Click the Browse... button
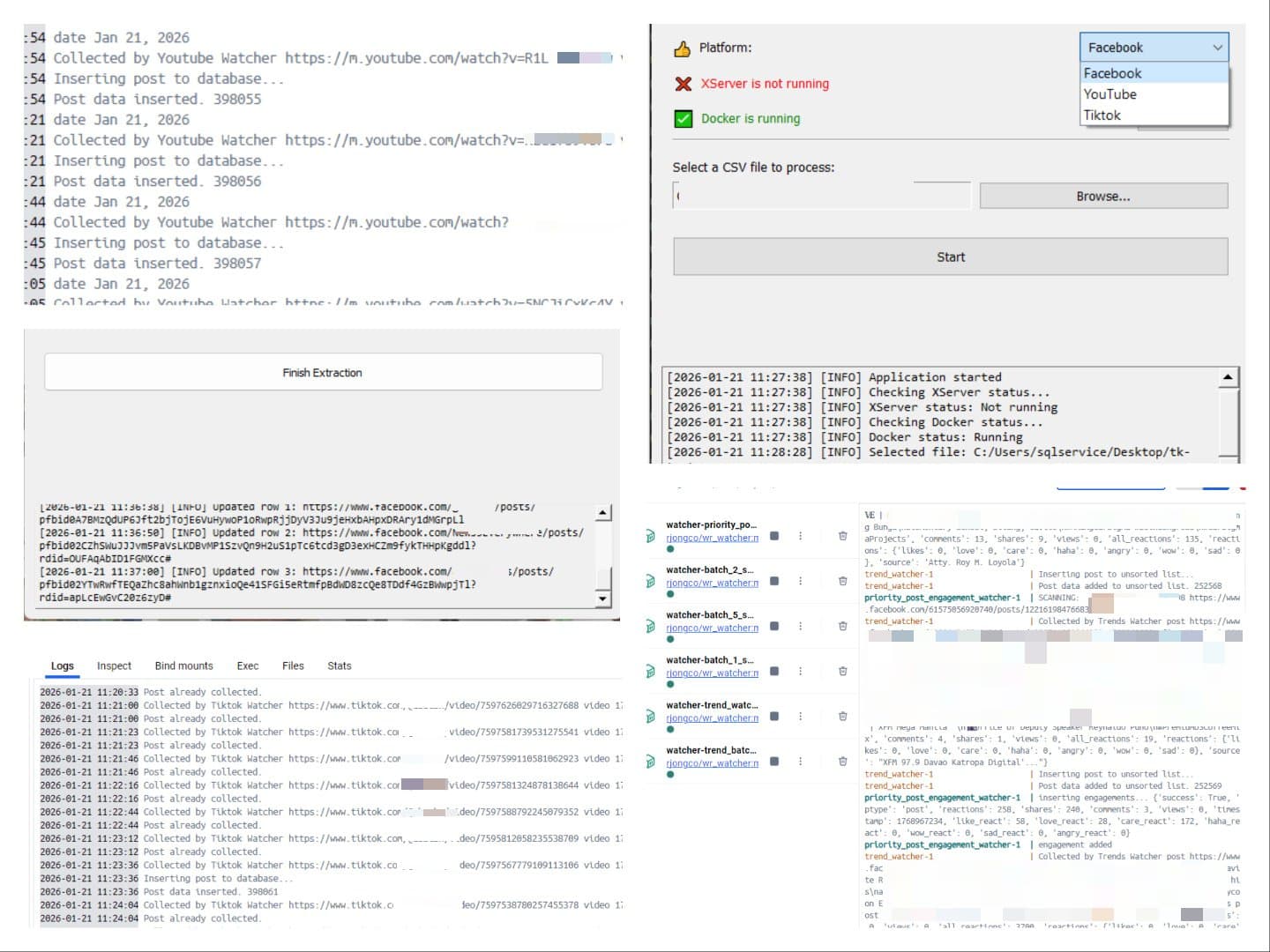This screenshot has height=952, width=1270. (1103, 197)
